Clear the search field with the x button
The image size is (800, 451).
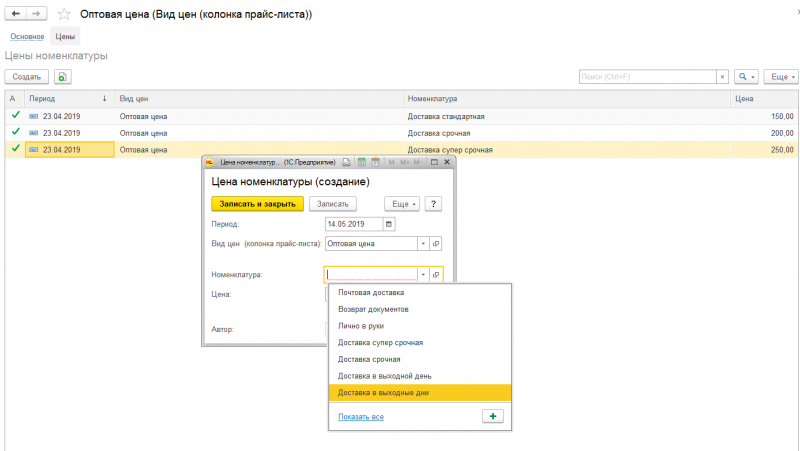(722, 76)
